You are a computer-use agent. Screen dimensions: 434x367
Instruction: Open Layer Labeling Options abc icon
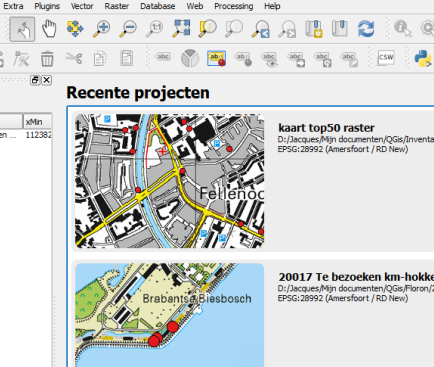pos(163,57)
